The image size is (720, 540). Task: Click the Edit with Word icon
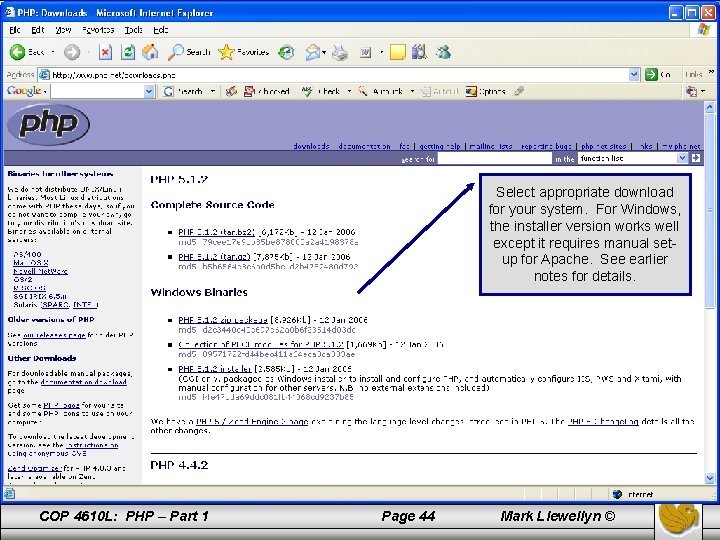click(366, 52)
